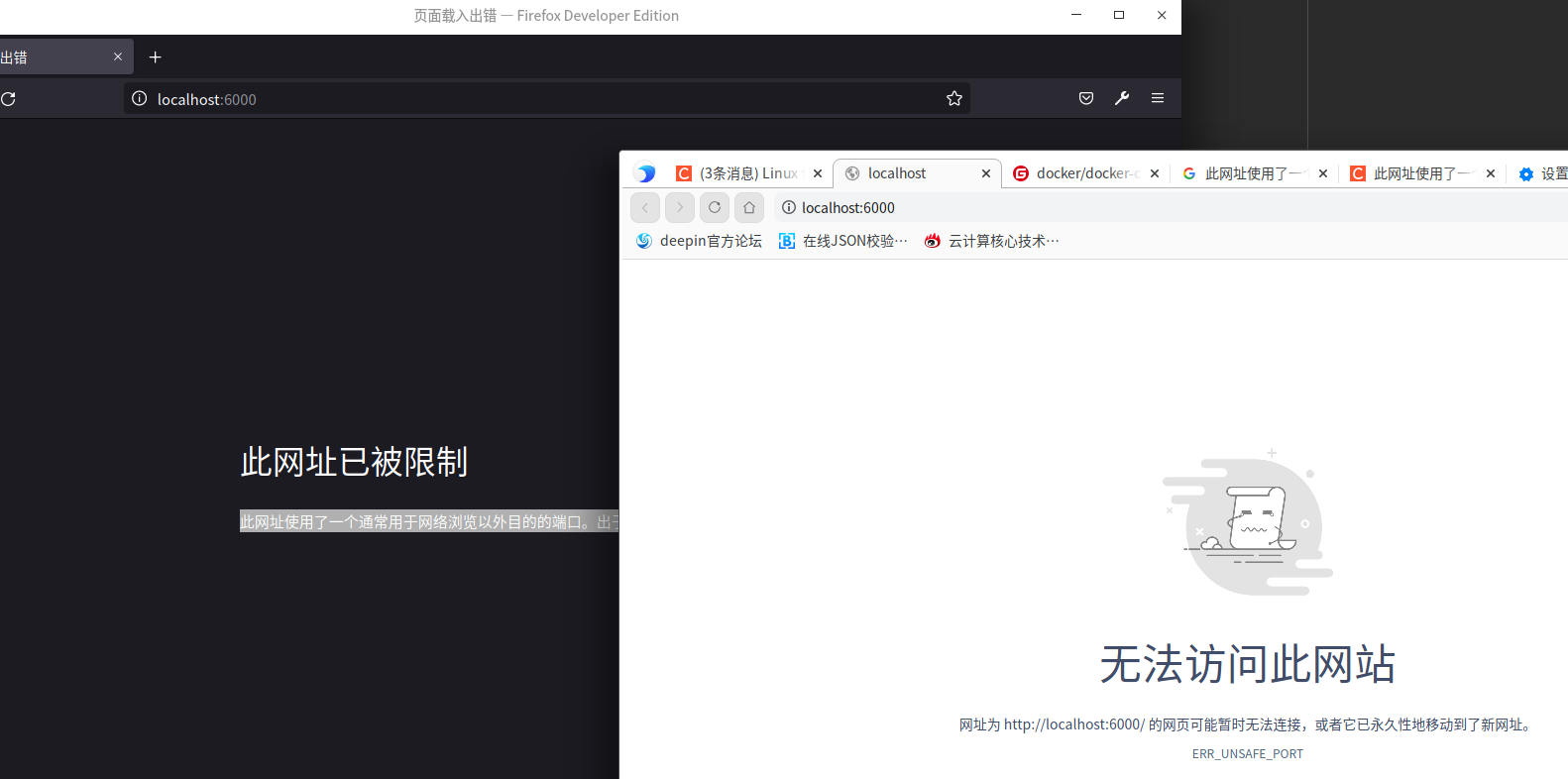Click the Firefox localhost:6000 address field
The height and width of the screenshot is (779, 1568).
click(545, 99)
